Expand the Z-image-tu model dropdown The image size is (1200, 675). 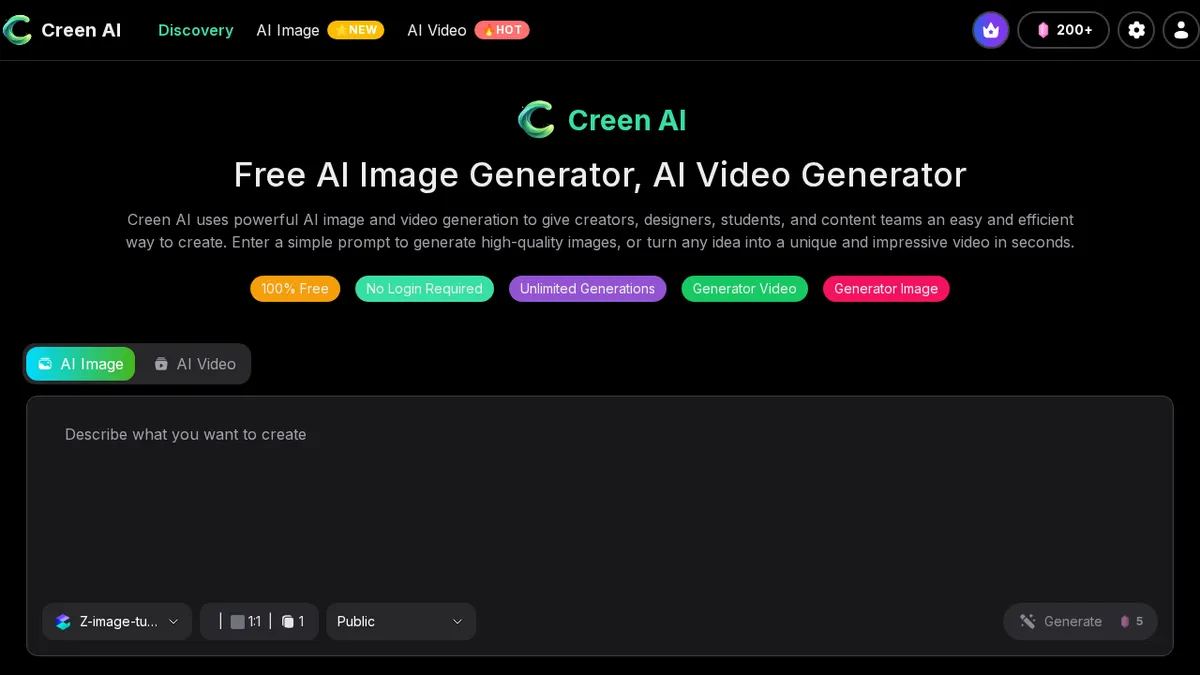(x=117, y=622)
